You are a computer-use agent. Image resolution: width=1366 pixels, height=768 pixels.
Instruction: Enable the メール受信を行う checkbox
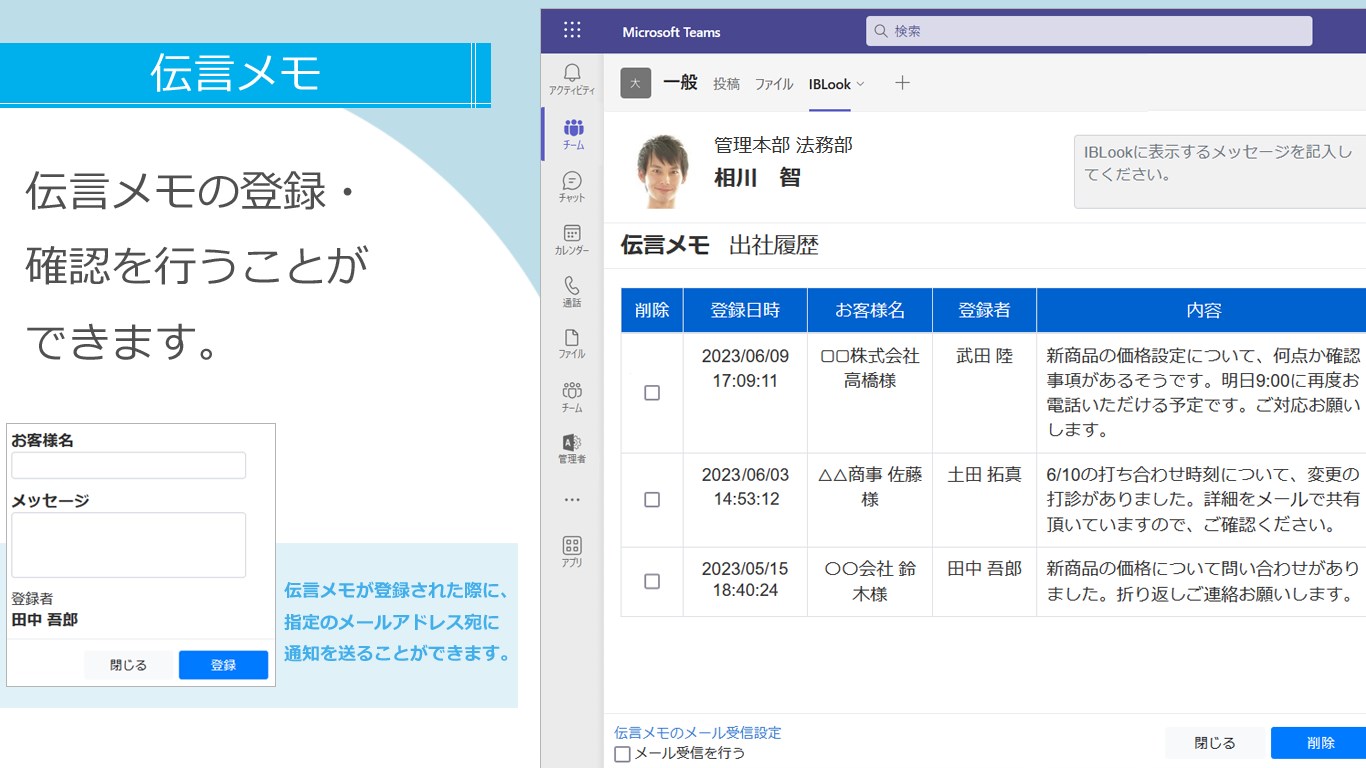[x=622, y=754]
